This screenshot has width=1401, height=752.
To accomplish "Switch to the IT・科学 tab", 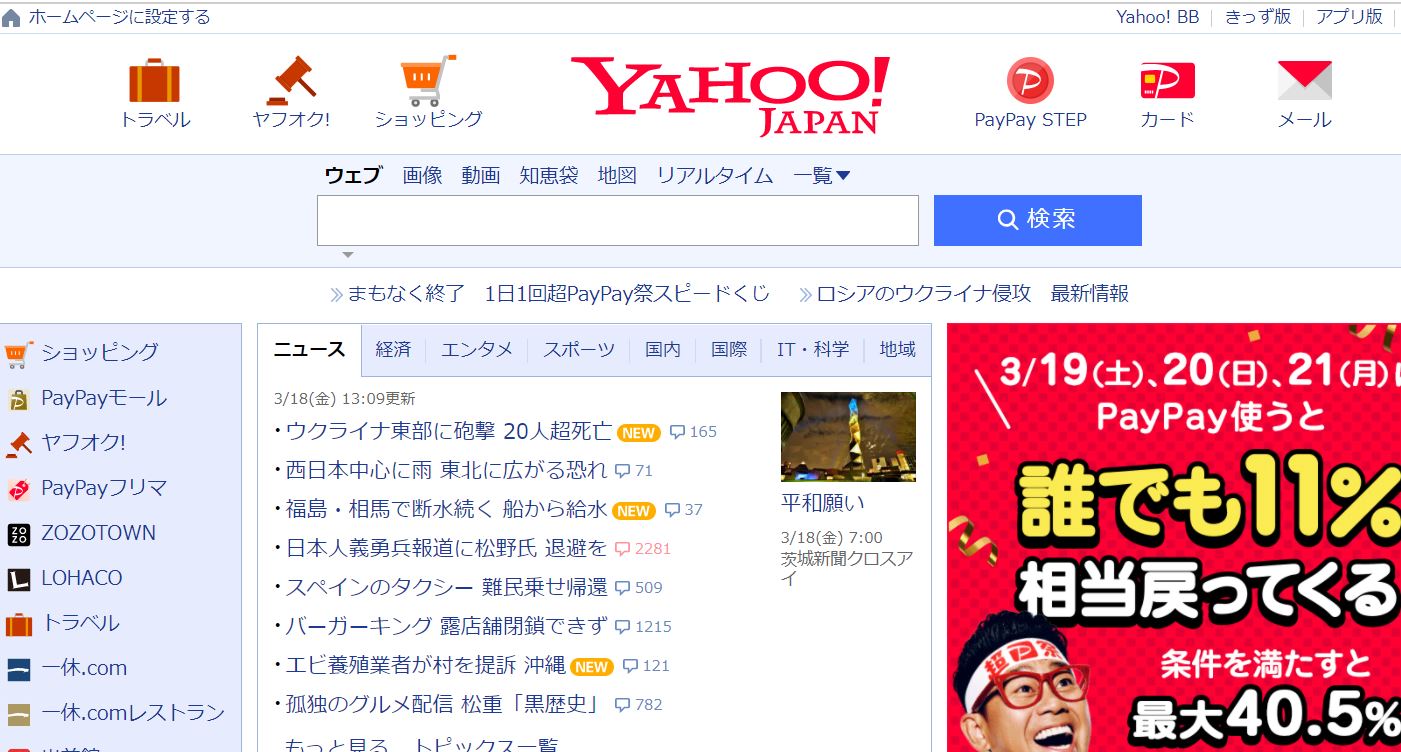I will pyautogui.click(x=813, y=350).
